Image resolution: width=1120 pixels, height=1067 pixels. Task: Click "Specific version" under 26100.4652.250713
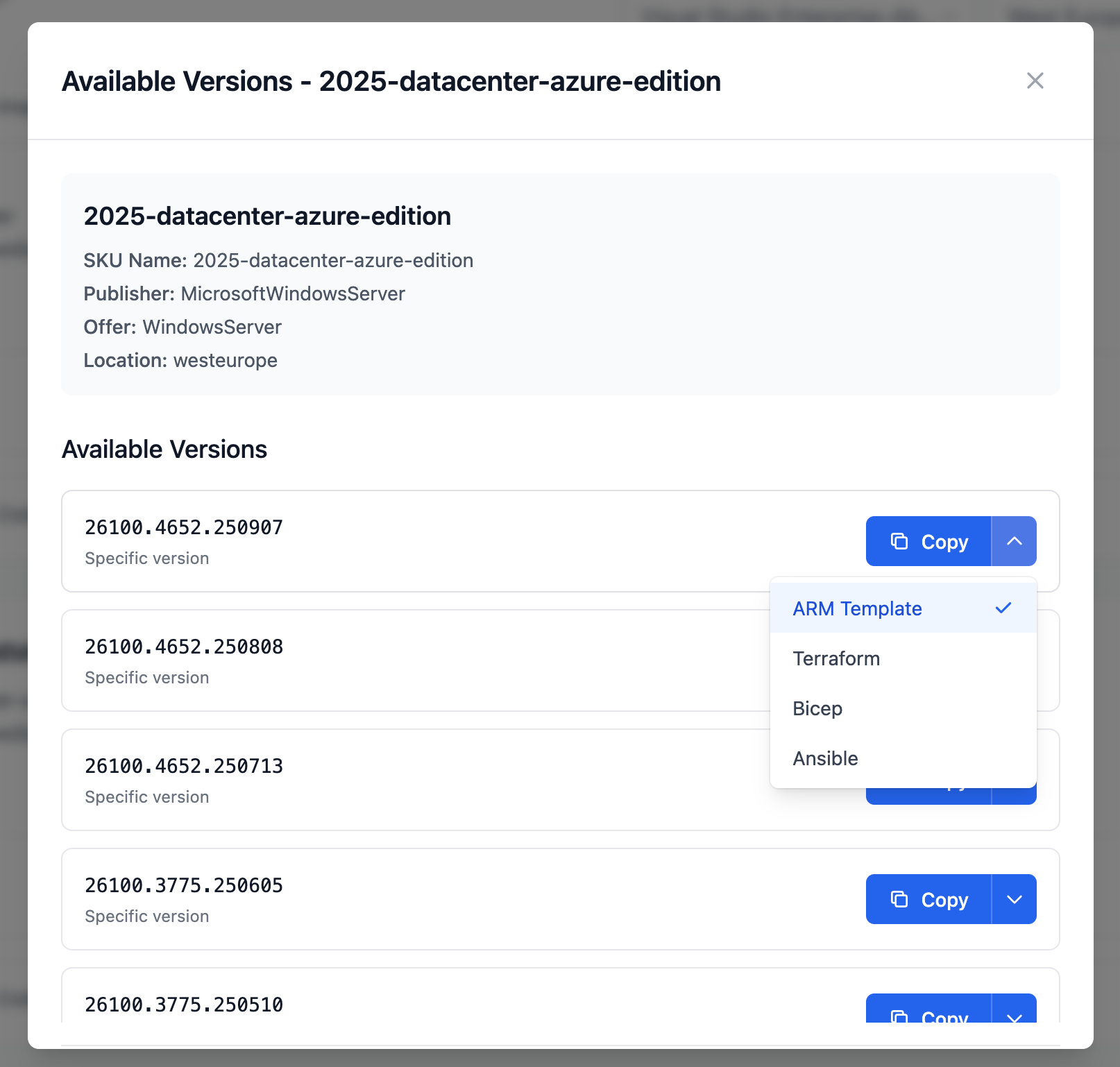point(147,797)
